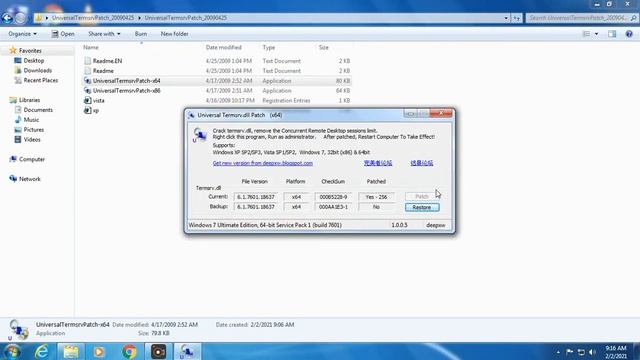Open the Windows Start menu
Image resolution: width=640 pixels, height=360 pixels.
coord(12,351)
